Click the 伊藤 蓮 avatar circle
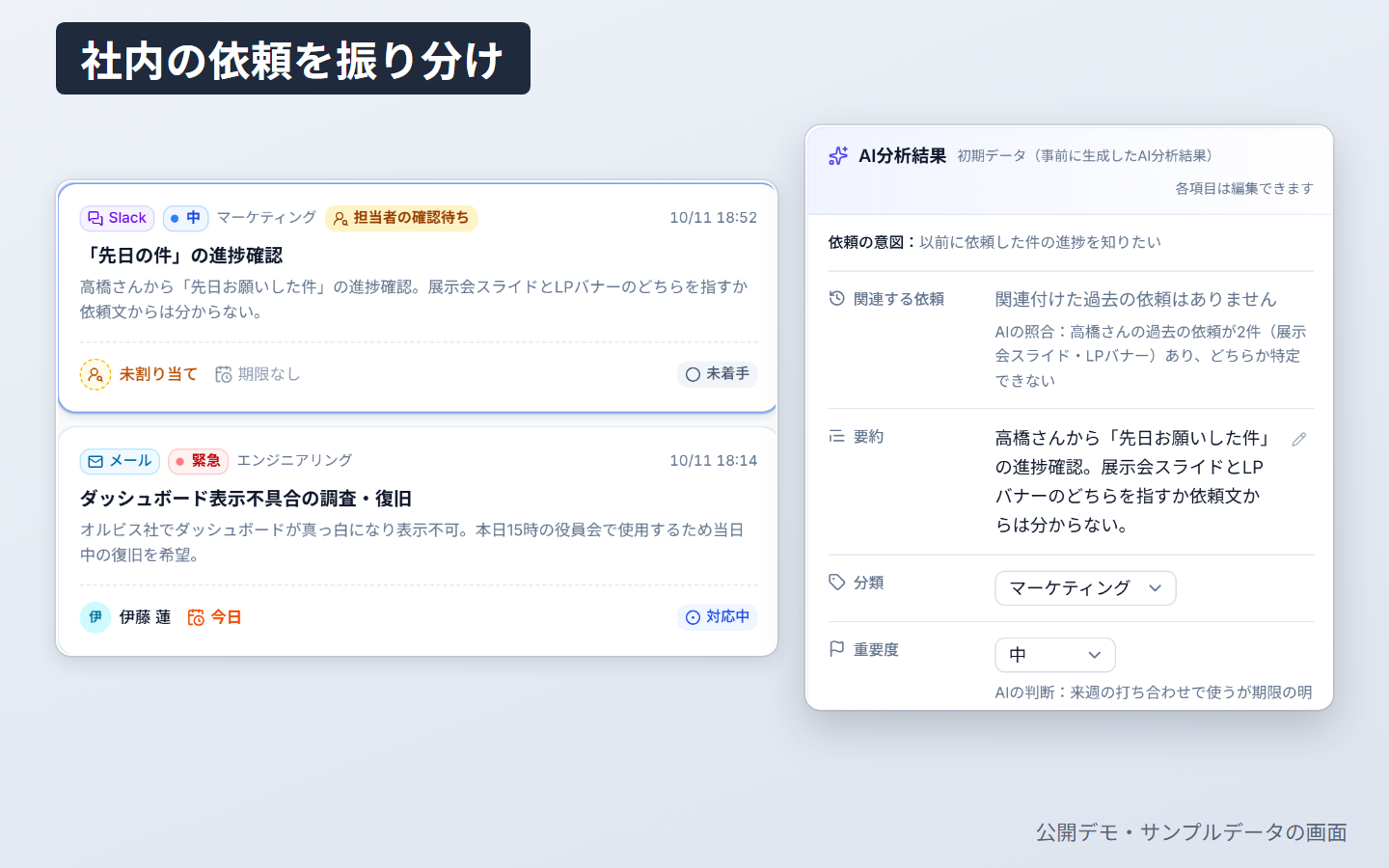The image size is (1389, 868). [x=95, y=617]
